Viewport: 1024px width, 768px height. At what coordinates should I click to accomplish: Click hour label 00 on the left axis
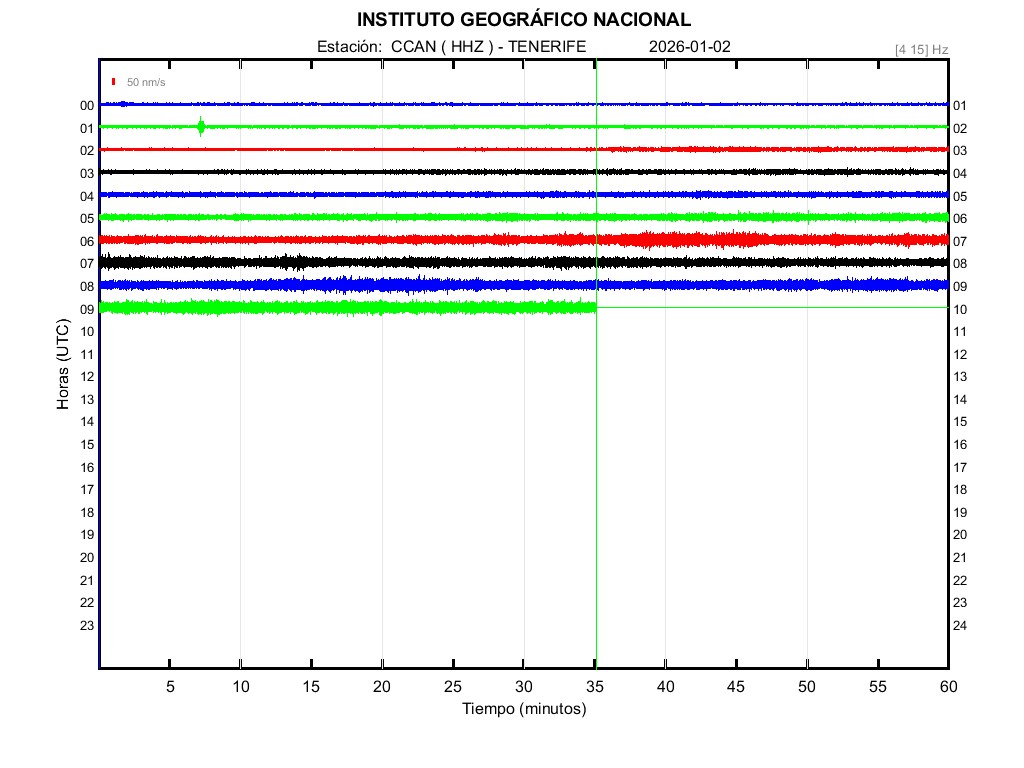[87, 106]
